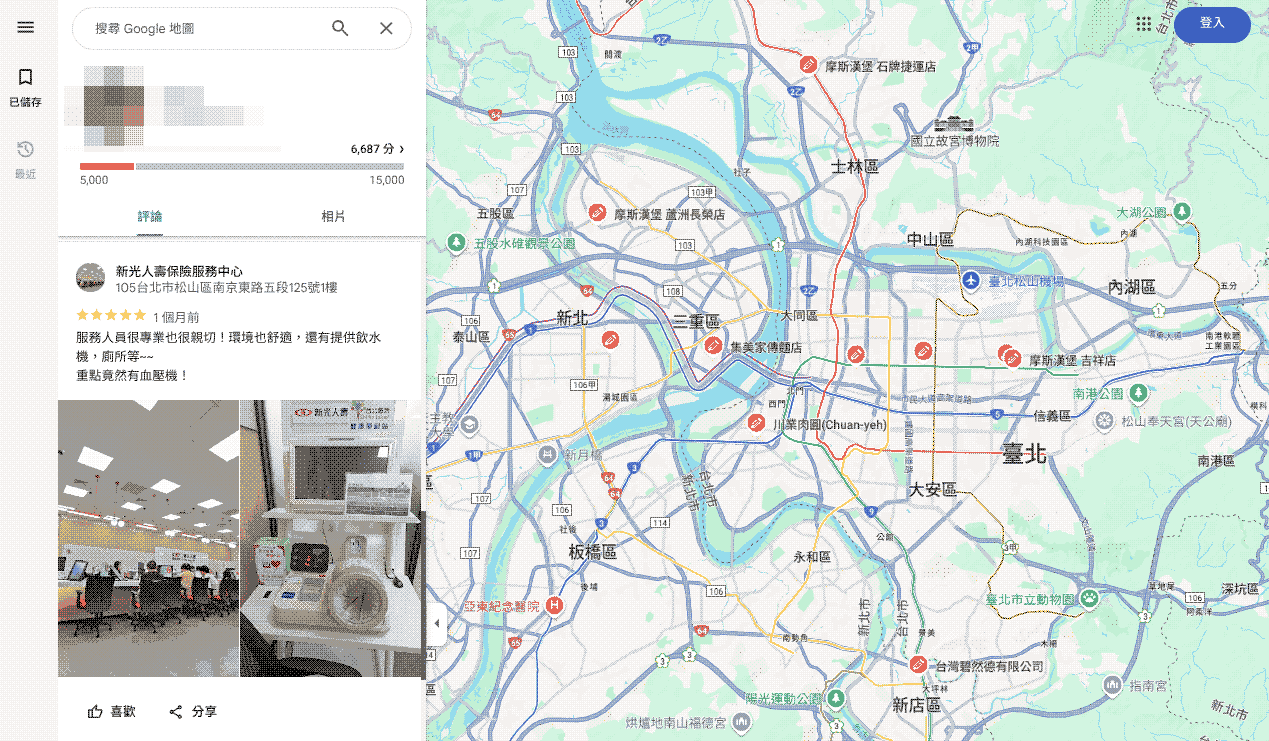Switch to the 相片 tab
Viewport: 1269px width, 741px height.
click(333, 216)
